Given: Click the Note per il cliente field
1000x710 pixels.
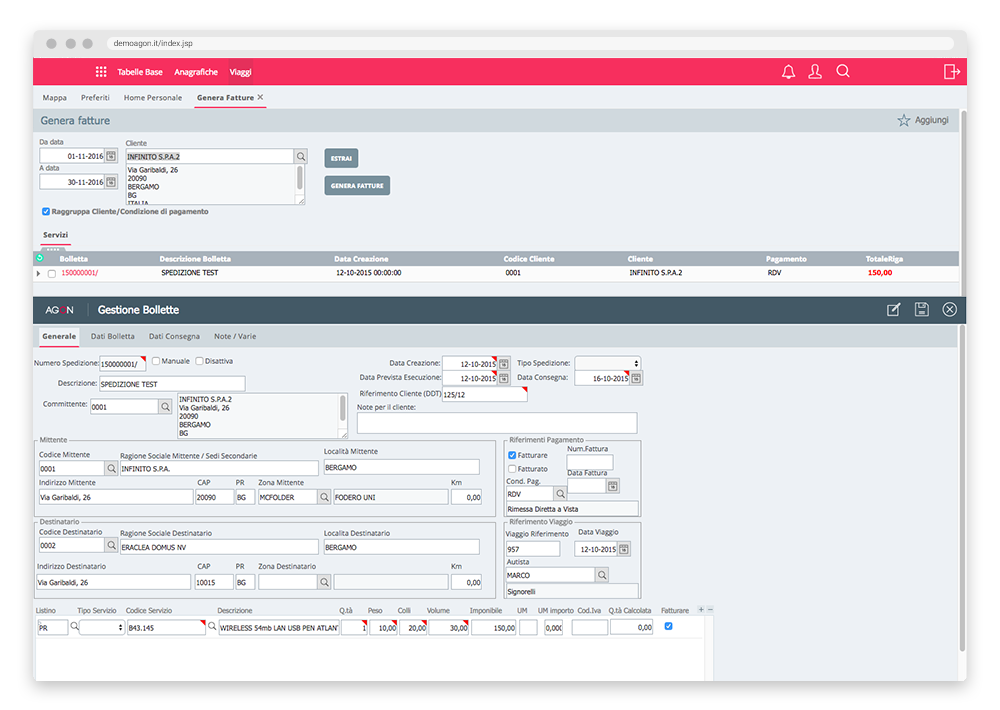Looking at the screenshot, I should click(497, 422).
